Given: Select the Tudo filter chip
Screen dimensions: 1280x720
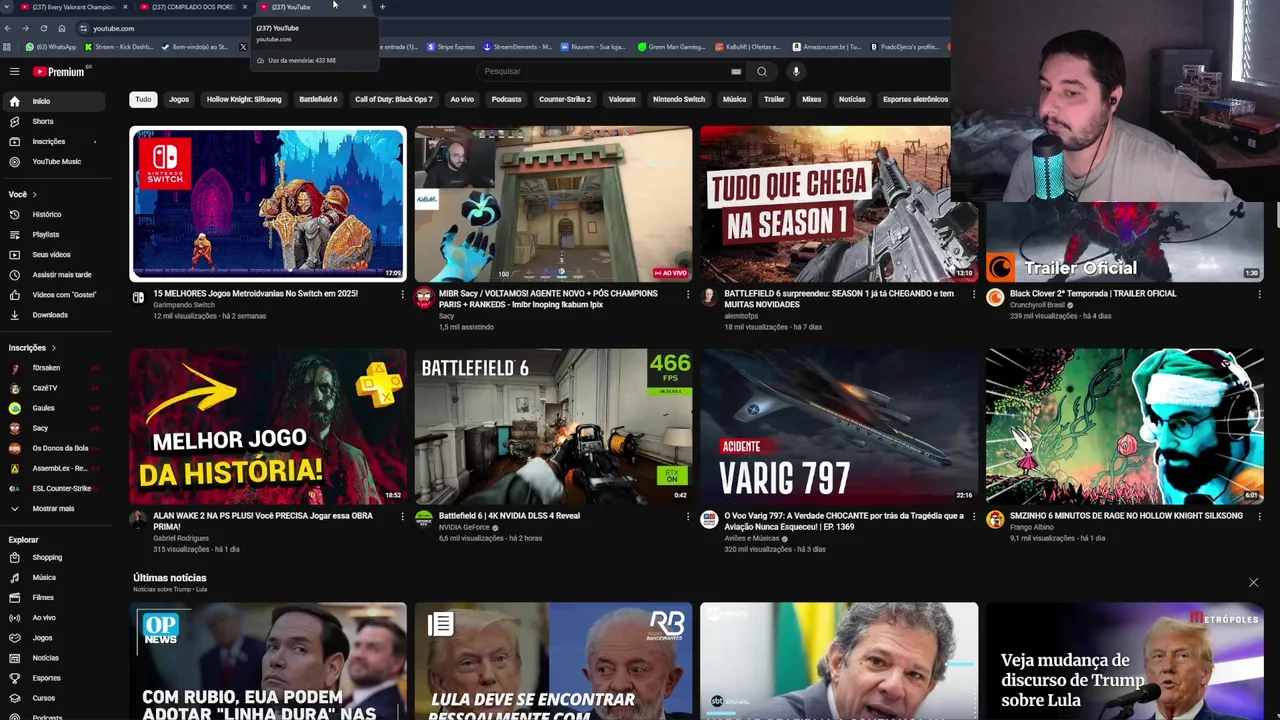Looking at the screenshot, I should tap(143, 99).
